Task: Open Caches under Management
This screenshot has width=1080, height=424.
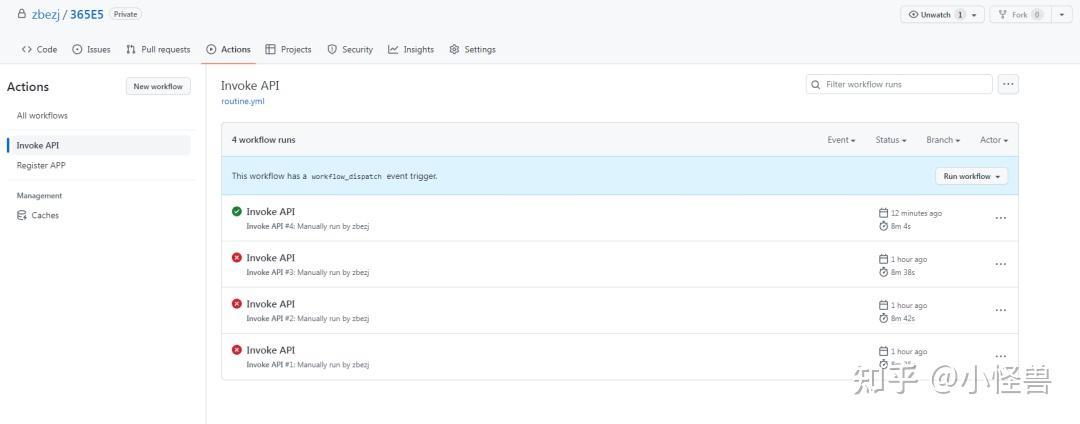Action: tap(45, 215)
